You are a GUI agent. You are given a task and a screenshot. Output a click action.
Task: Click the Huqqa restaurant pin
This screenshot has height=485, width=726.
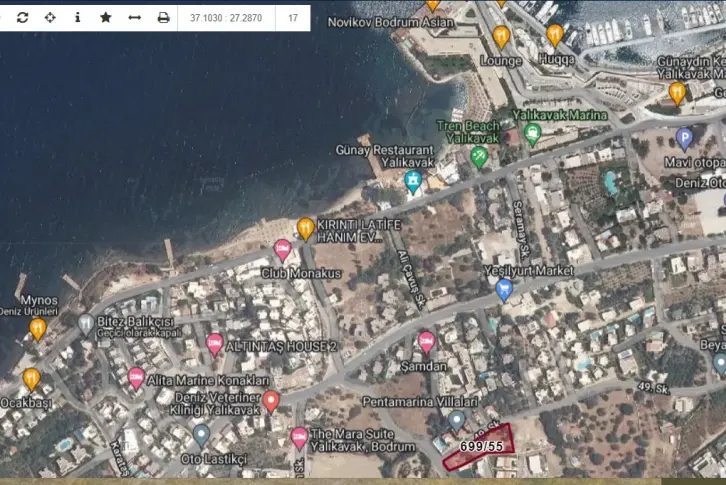tap(554, 36)
